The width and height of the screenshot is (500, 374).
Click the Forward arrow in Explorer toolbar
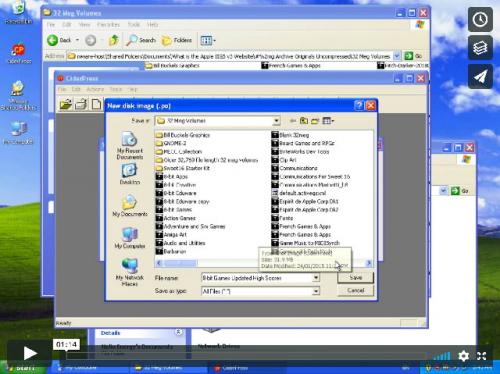coord(90,40)
